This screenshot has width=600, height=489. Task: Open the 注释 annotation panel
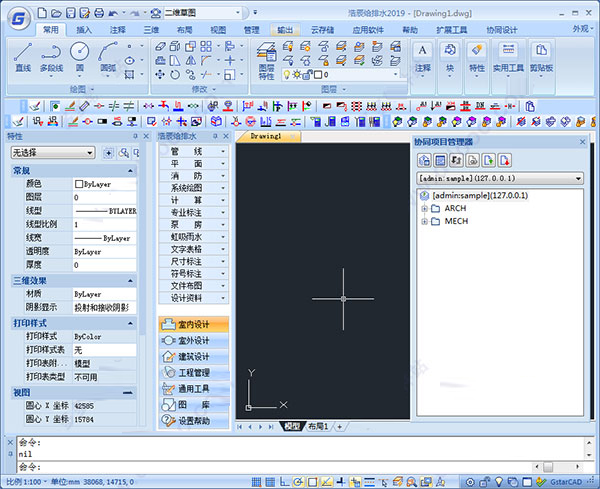422,59
